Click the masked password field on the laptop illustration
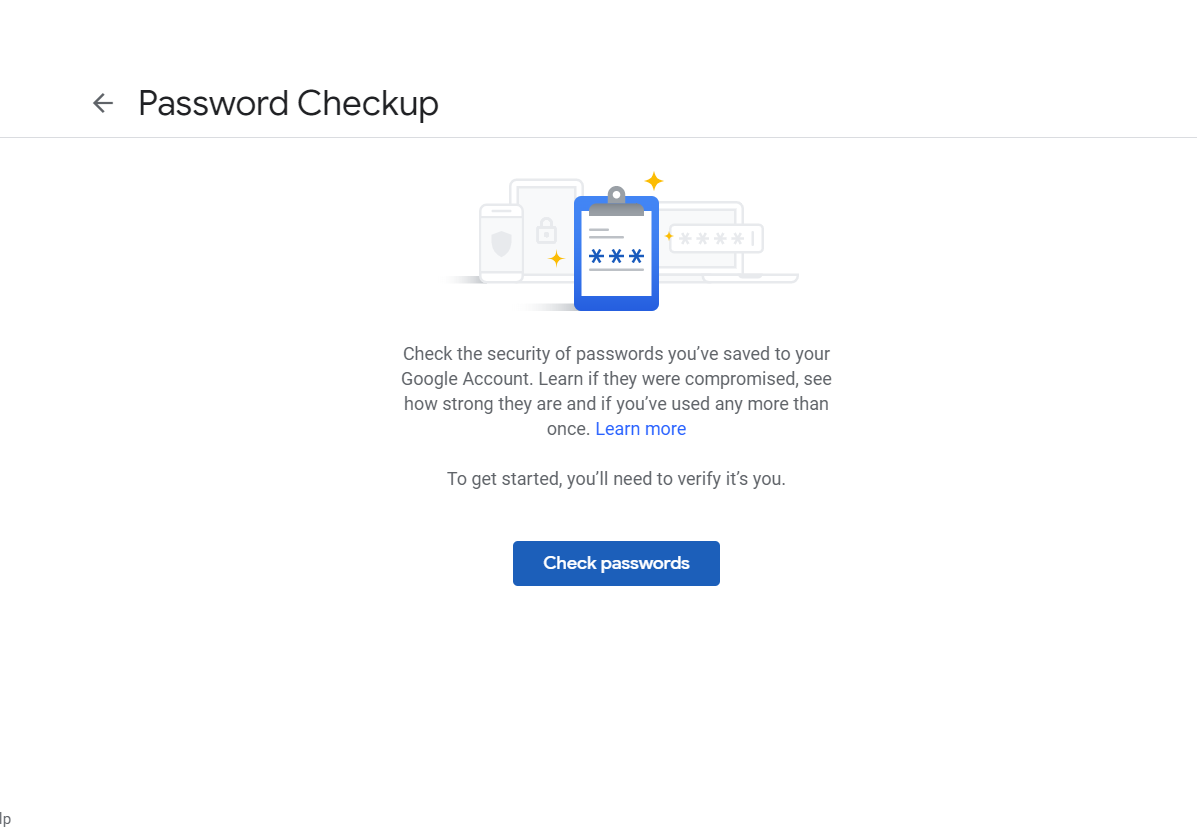The height and width of the screenshot is (827, 1197). point(717,237)
